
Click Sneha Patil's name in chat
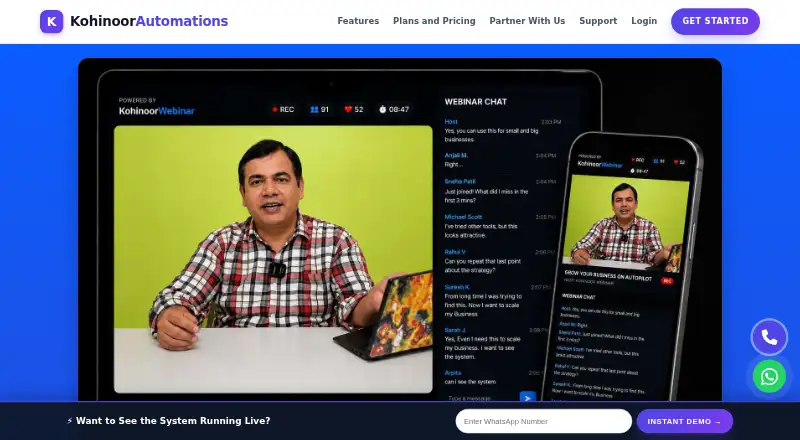coord(460,182)
